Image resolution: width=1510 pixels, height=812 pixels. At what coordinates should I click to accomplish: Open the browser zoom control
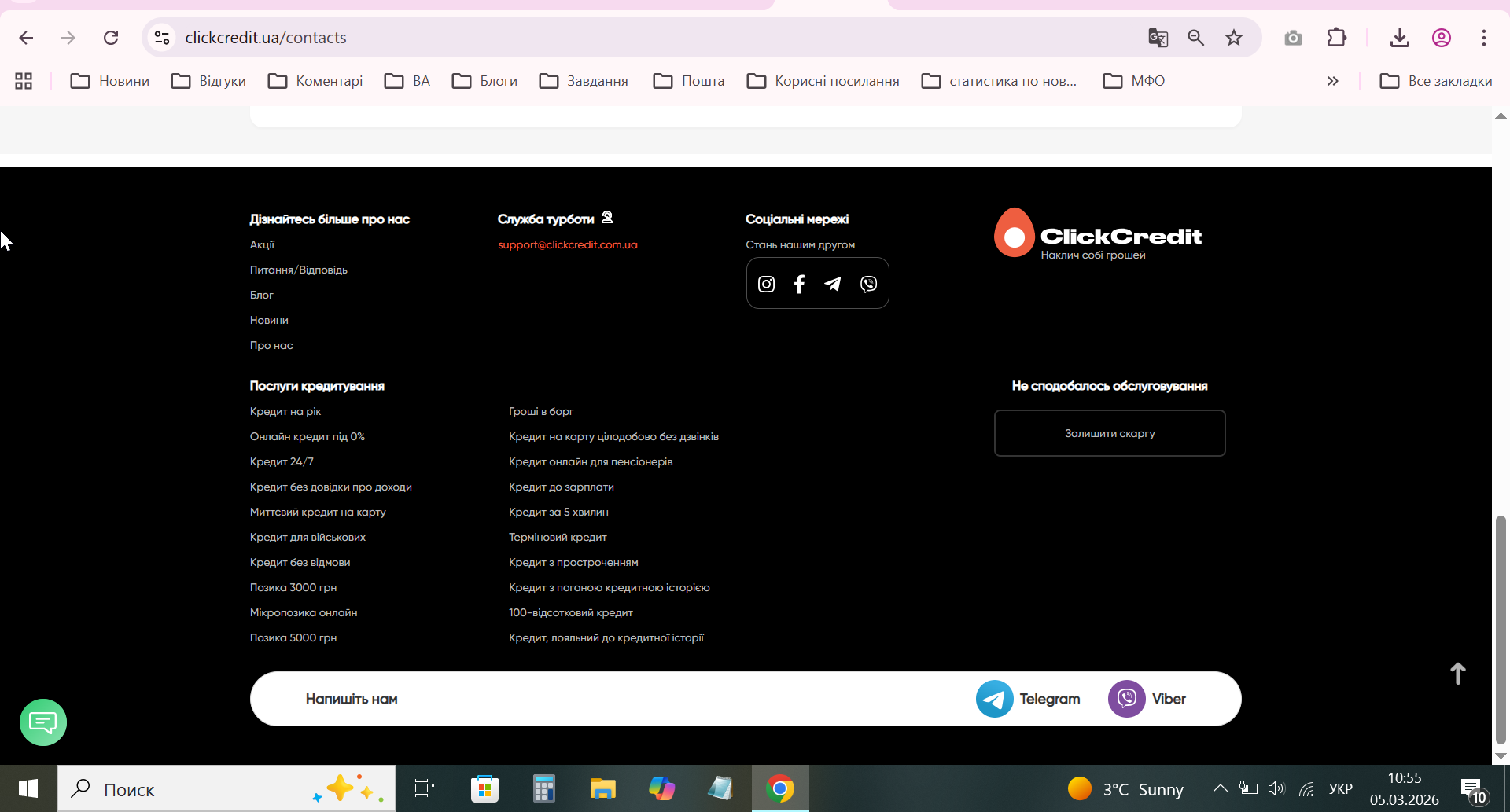pyautogui.click(x=1196, y=38)
